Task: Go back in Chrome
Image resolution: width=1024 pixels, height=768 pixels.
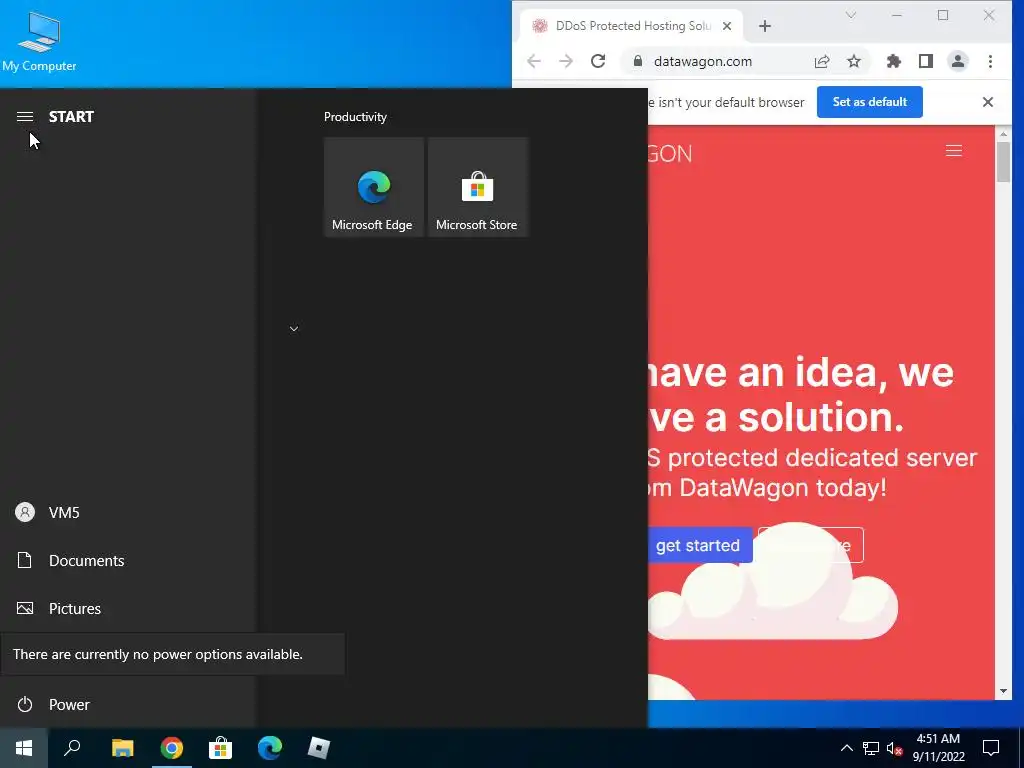Action: 534,61
